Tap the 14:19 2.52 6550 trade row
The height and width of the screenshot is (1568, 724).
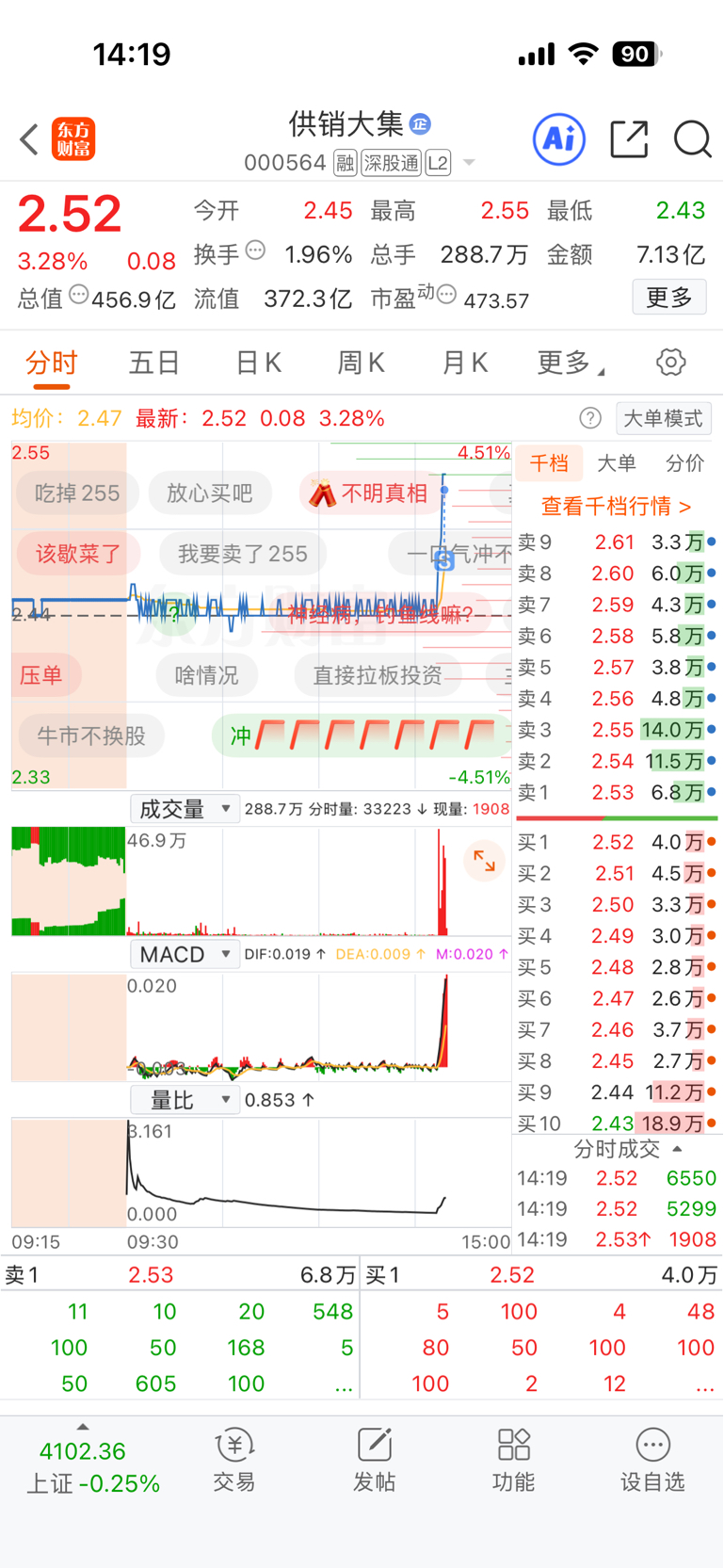click(617, 1178)
